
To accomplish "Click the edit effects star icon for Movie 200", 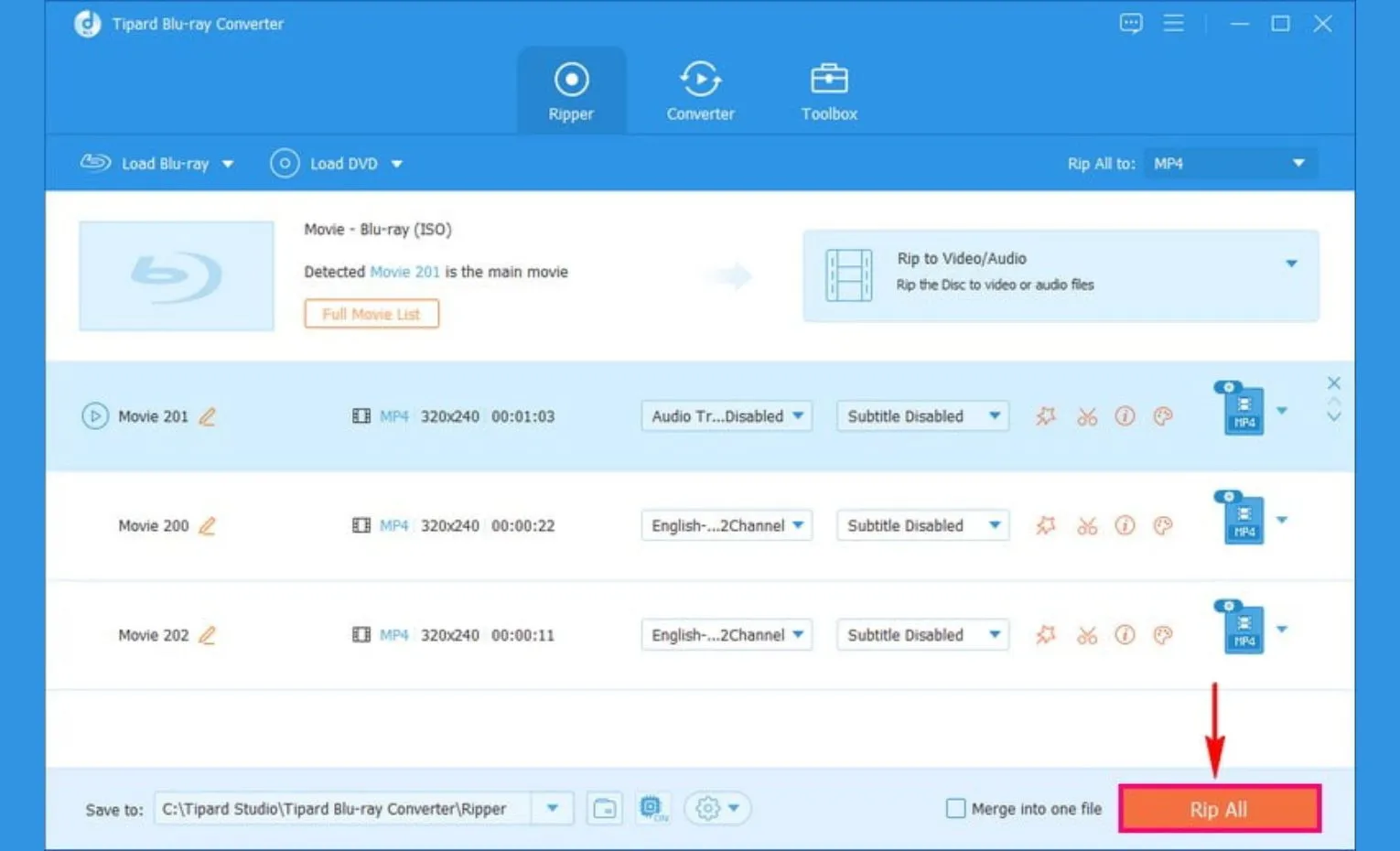I will [1046, 526].
